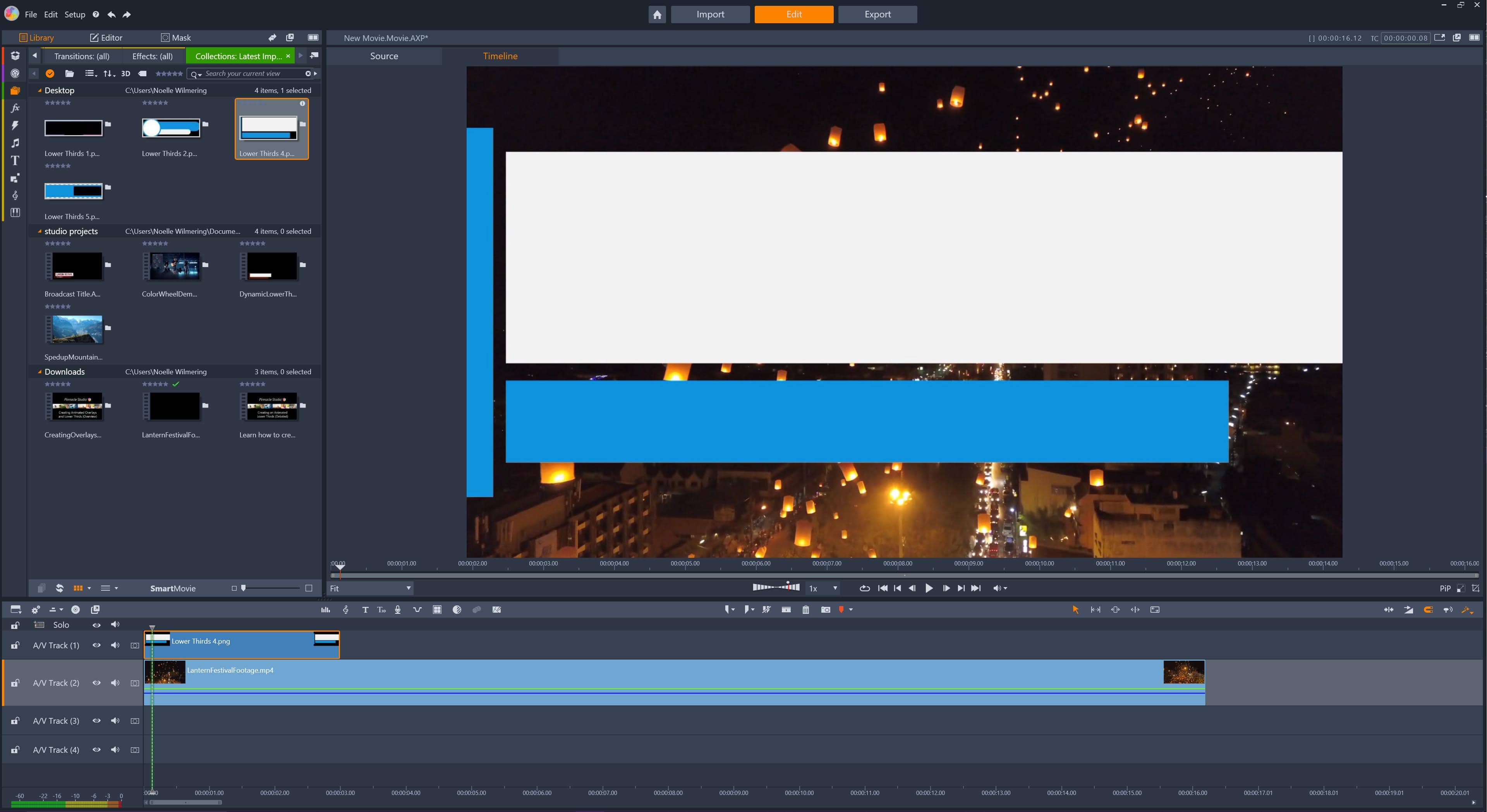The image size is (1487, 812).
Task: Click SmartMovie at library bottom
Action: 173,588
